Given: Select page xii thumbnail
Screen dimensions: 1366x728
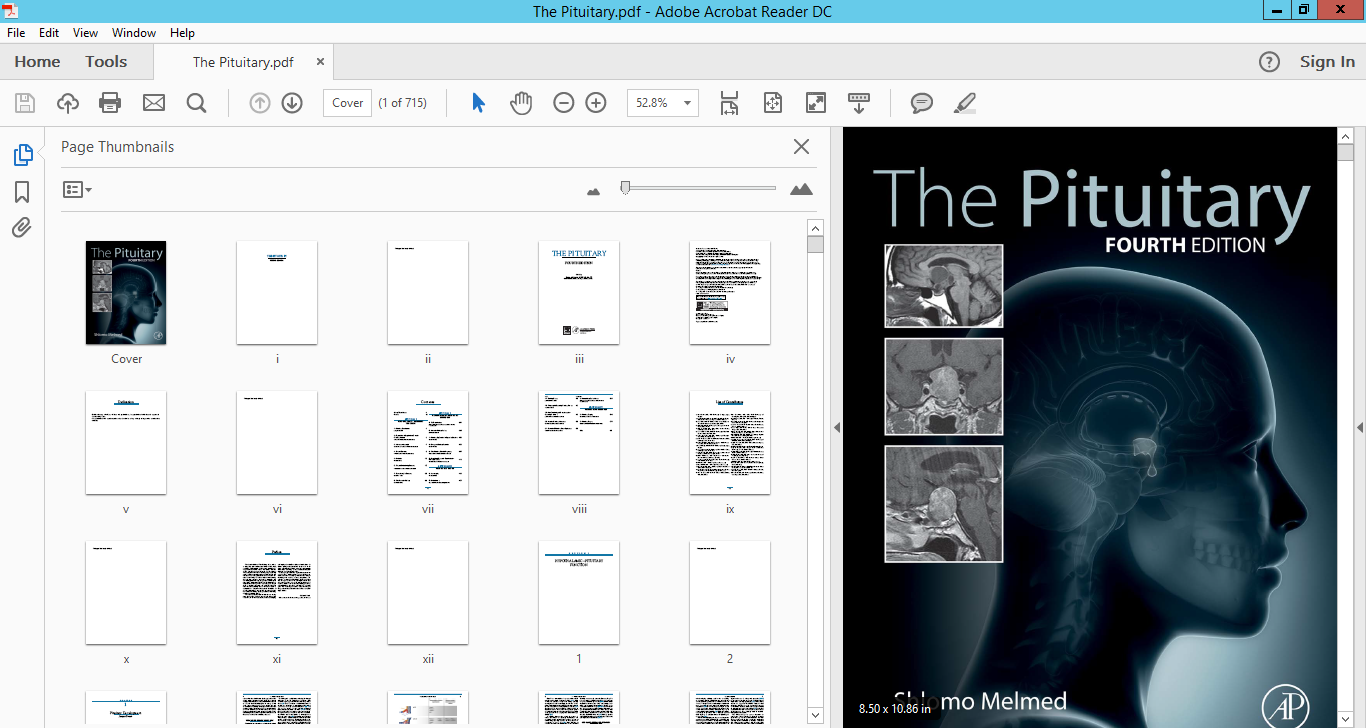Looking at the screenshot, I should (x=428, y=593).
